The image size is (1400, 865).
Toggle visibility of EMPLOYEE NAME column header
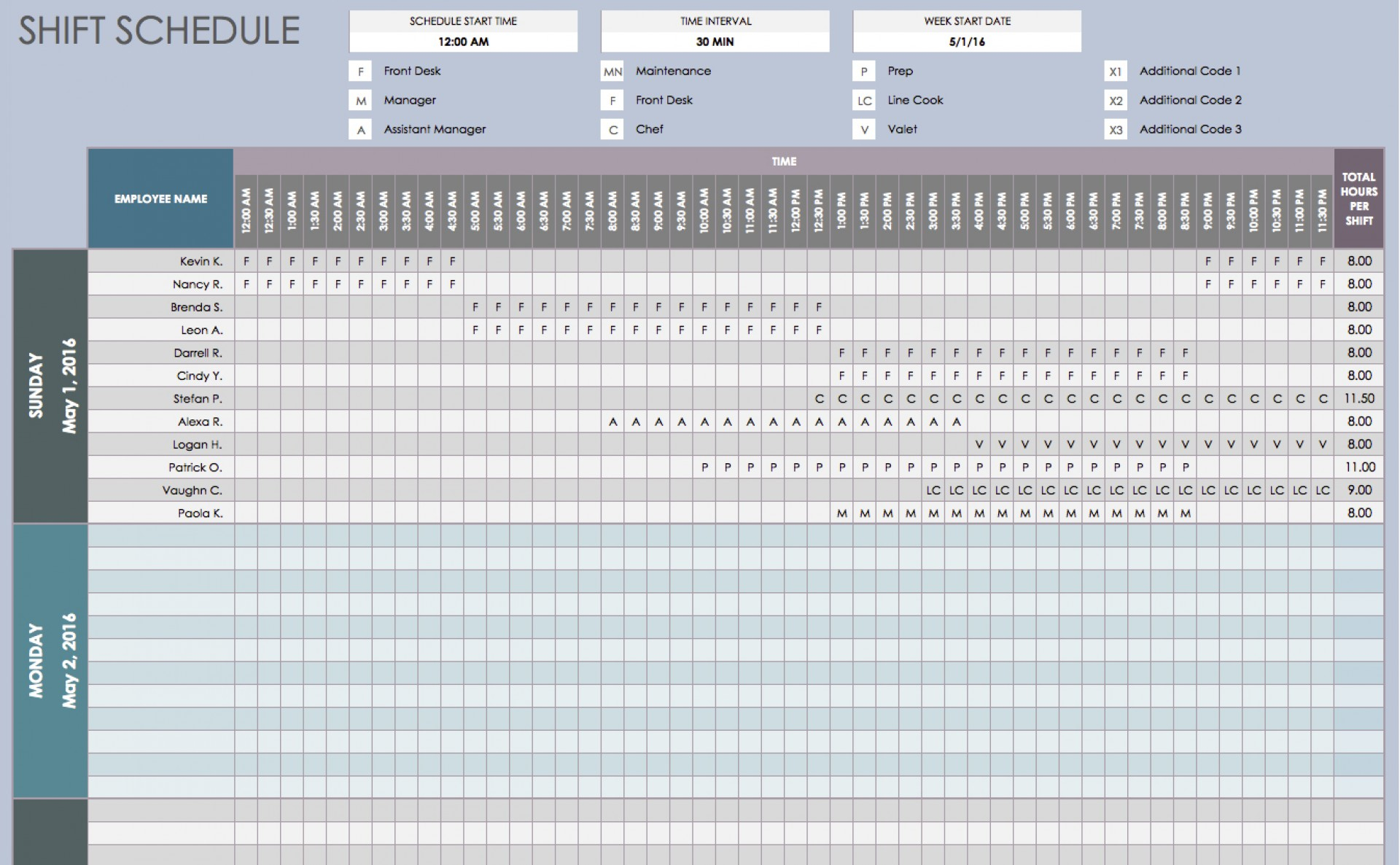(x=160, y=198)
